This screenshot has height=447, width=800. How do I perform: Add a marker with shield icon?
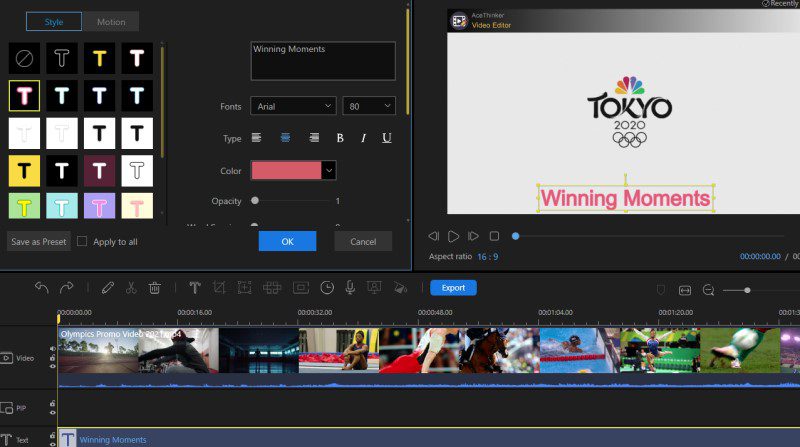(661, 290)
